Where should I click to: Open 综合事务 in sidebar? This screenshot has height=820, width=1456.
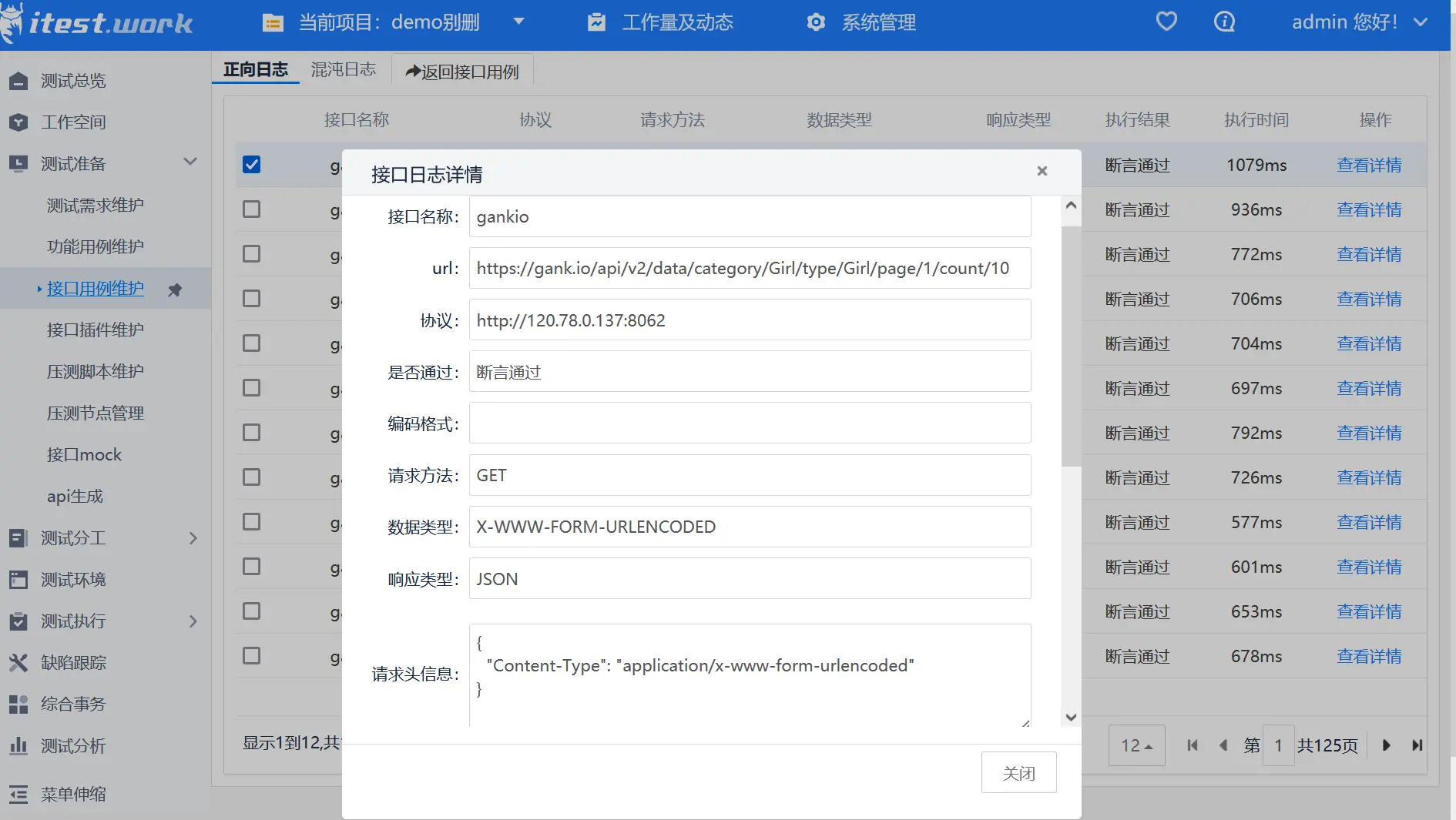coord(73,705)
